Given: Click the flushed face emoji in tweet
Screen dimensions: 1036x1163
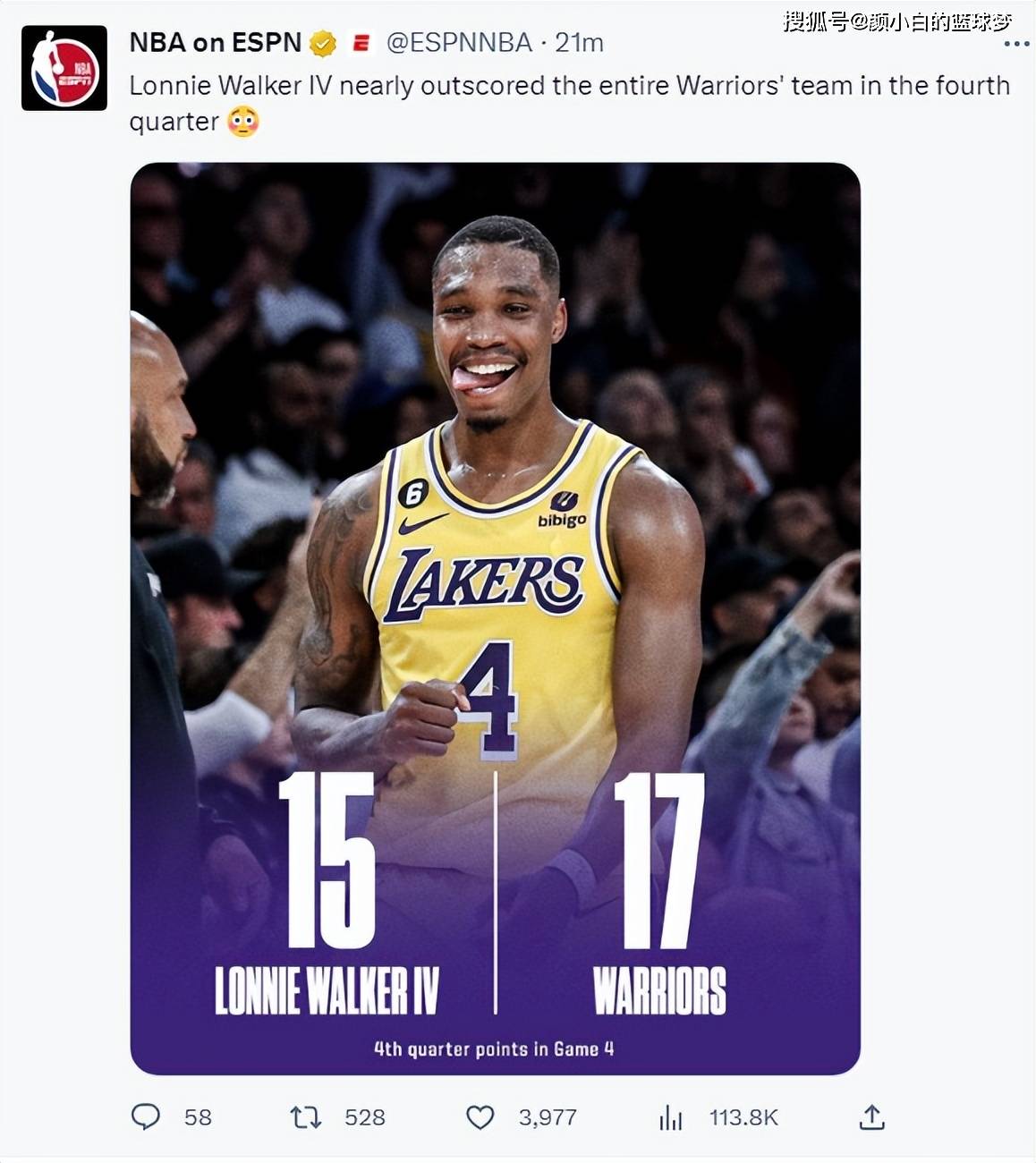Looking at the screenshot, I should pos(243,121).
